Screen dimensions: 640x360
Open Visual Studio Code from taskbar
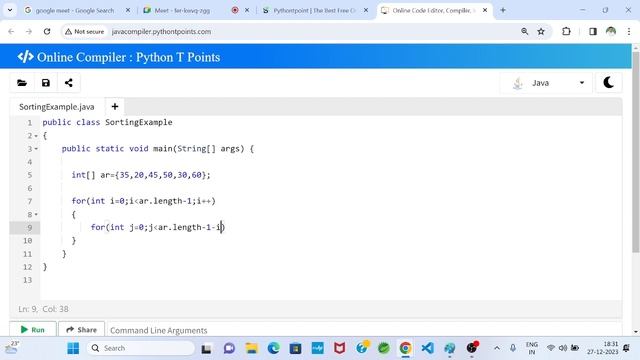pyautogui.click(x=427, y=348)
